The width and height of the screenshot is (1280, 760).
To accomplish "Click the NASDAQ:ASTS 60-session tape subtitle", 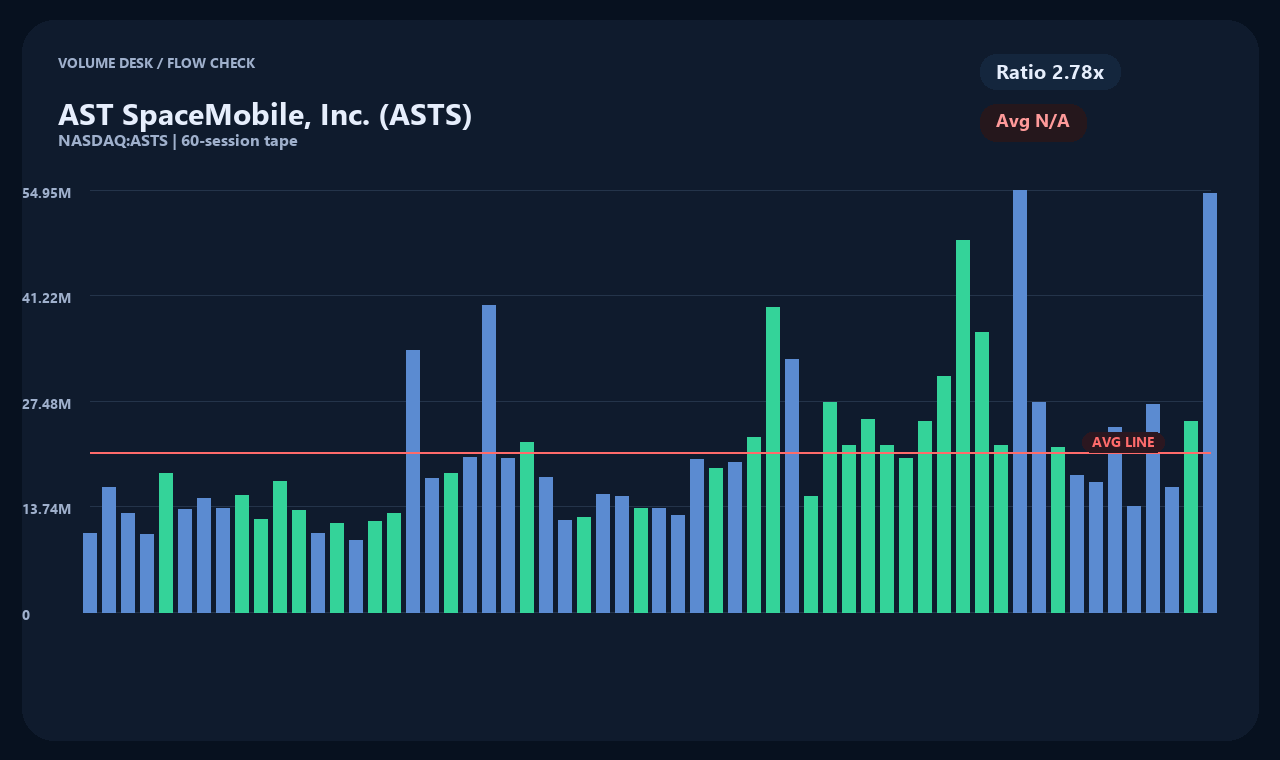I will click(x=178, y=141).
